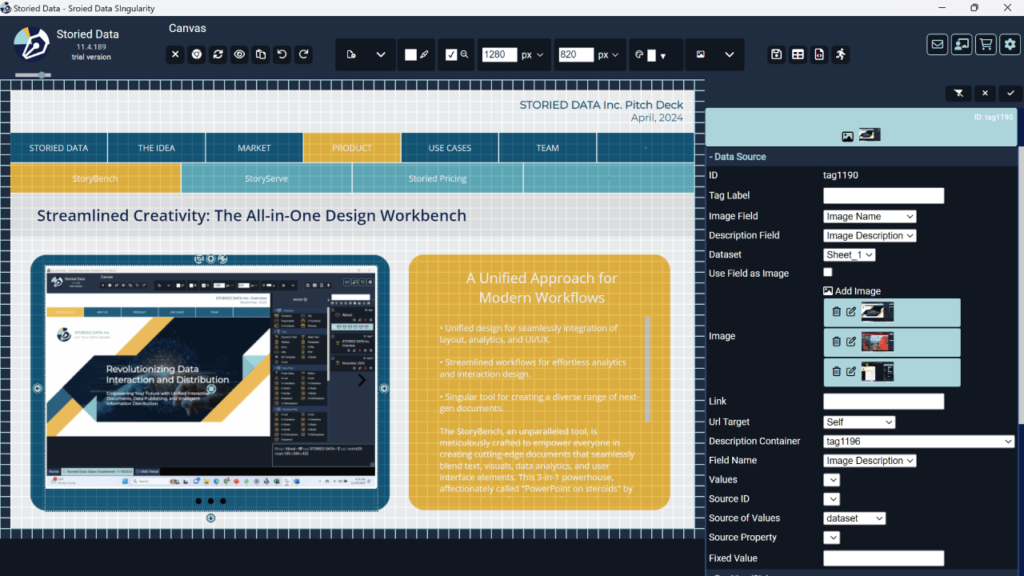Enable the Use Field as Image checkbox
This screenshot has height=576, width=1024.
(x=828, y=273)
